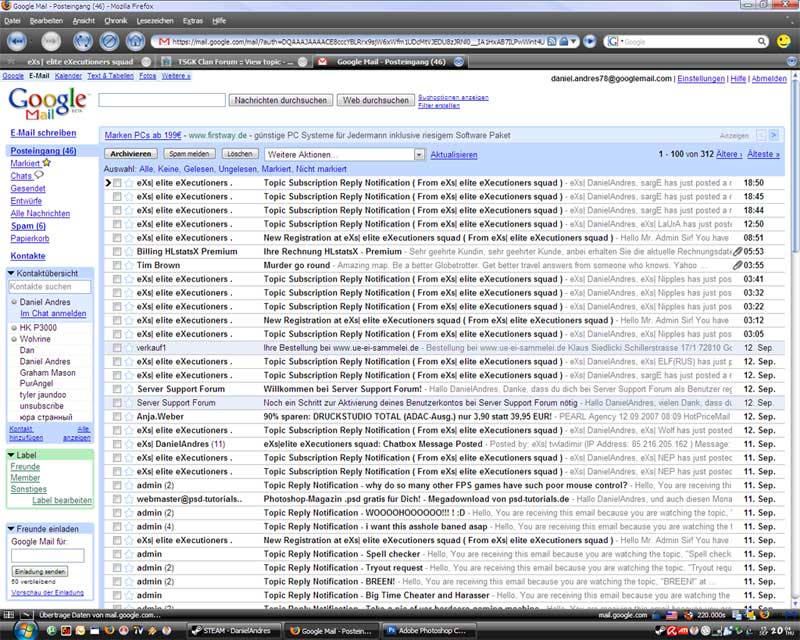Check the box for Server Support Forum Willkommen email
This screenshot has height=640, width=800.
click(x=117, y=388)
